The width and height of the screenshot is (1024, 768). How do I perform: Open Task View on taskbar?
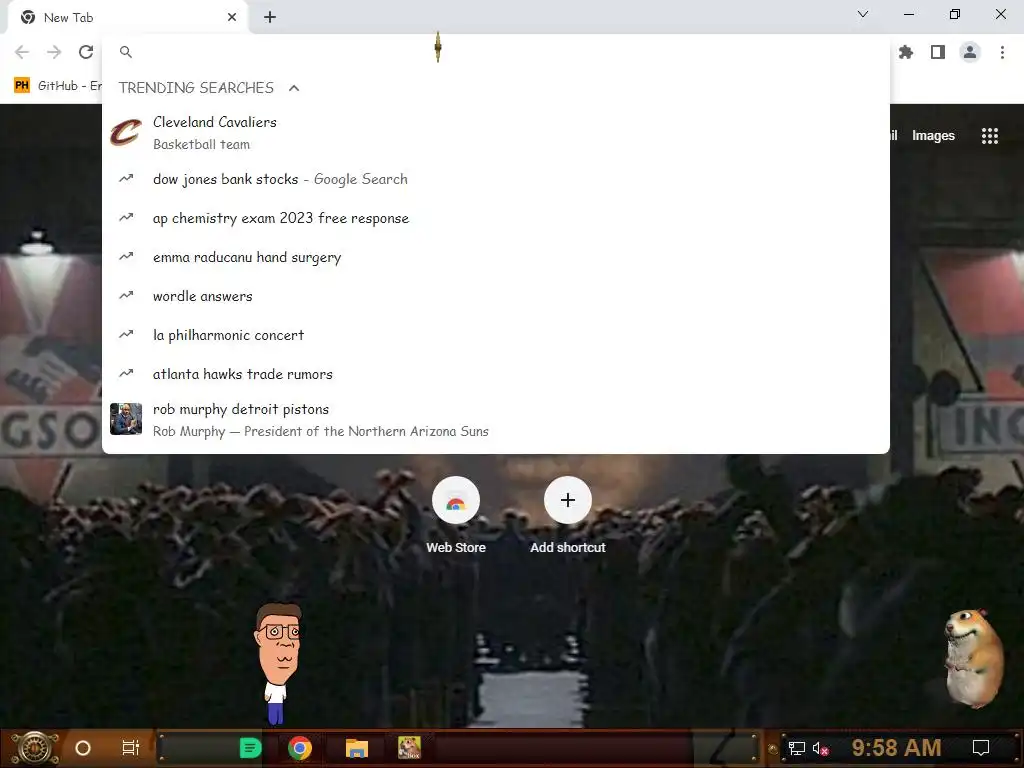[131, 748]
